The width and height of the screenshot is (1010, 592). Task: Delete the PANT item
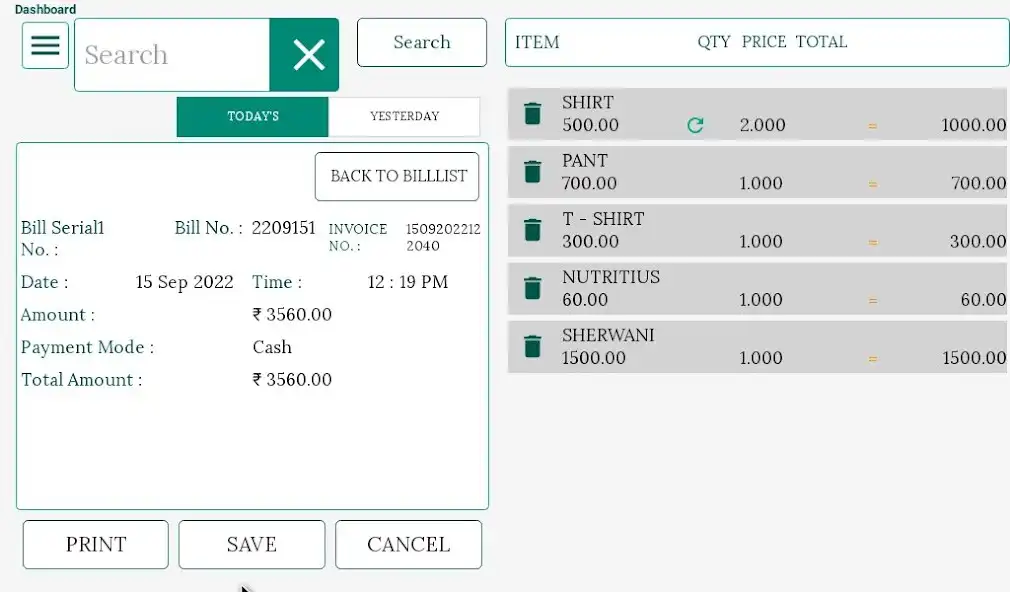point(533,172)
